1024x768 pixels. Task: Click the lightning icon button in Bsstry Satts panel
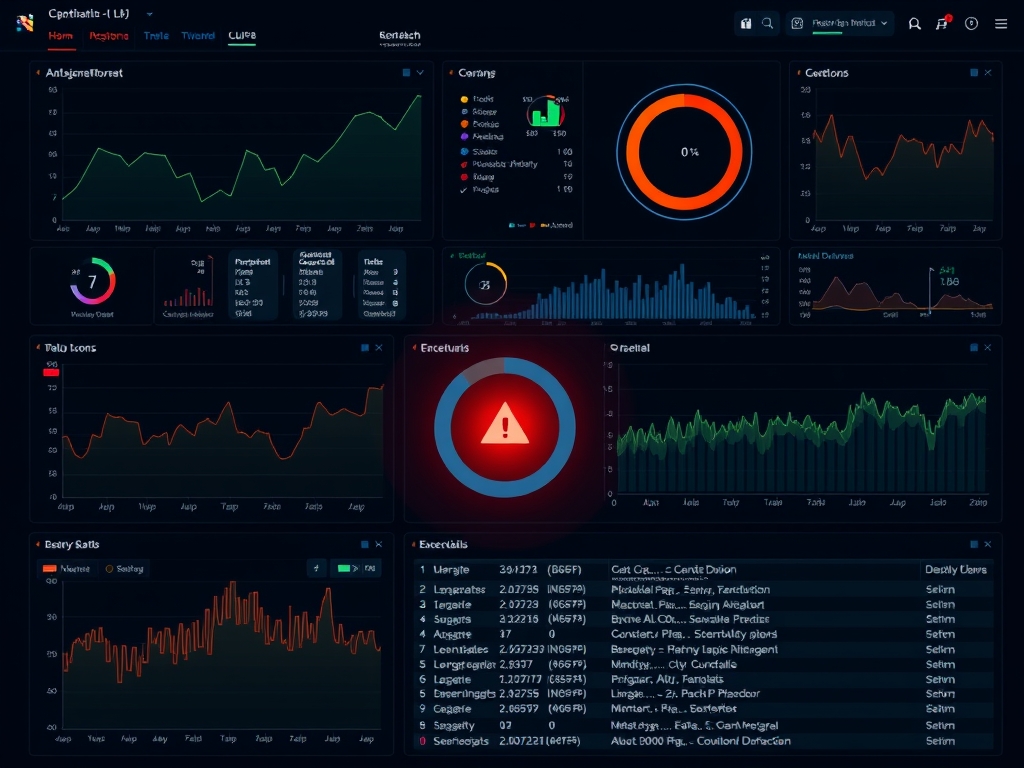point(316,569)
